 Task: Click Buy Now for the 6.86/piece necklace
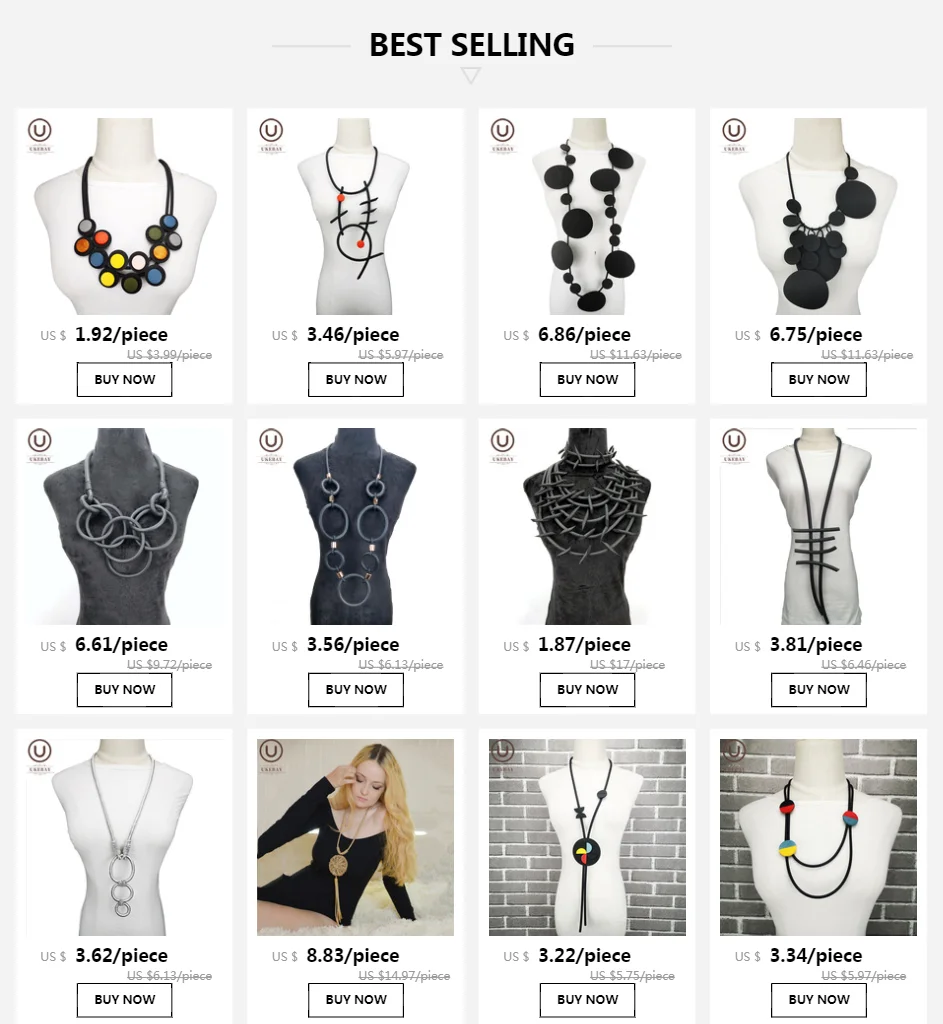point(587,379)
